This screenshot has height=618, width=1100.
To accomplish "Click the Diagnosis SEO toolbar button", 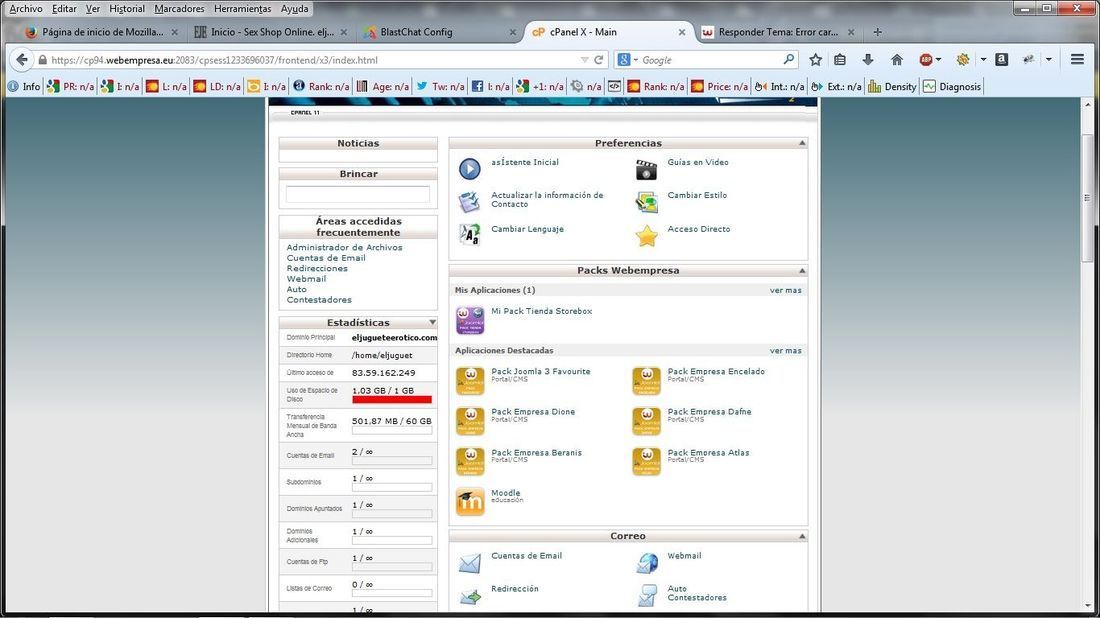I will point(952,86).
